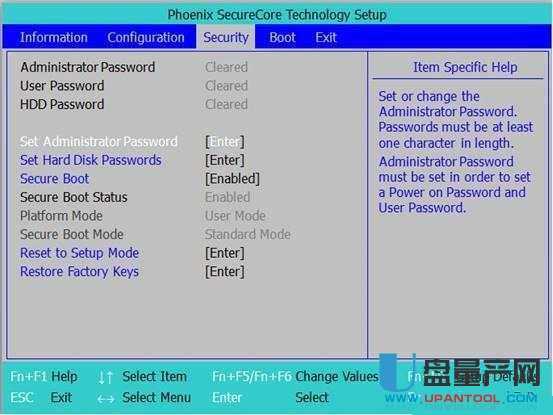Click the up-down arrows Select Item icon
Screen dimensions: 553x415
pyautogui.click(x=105, y=377)
